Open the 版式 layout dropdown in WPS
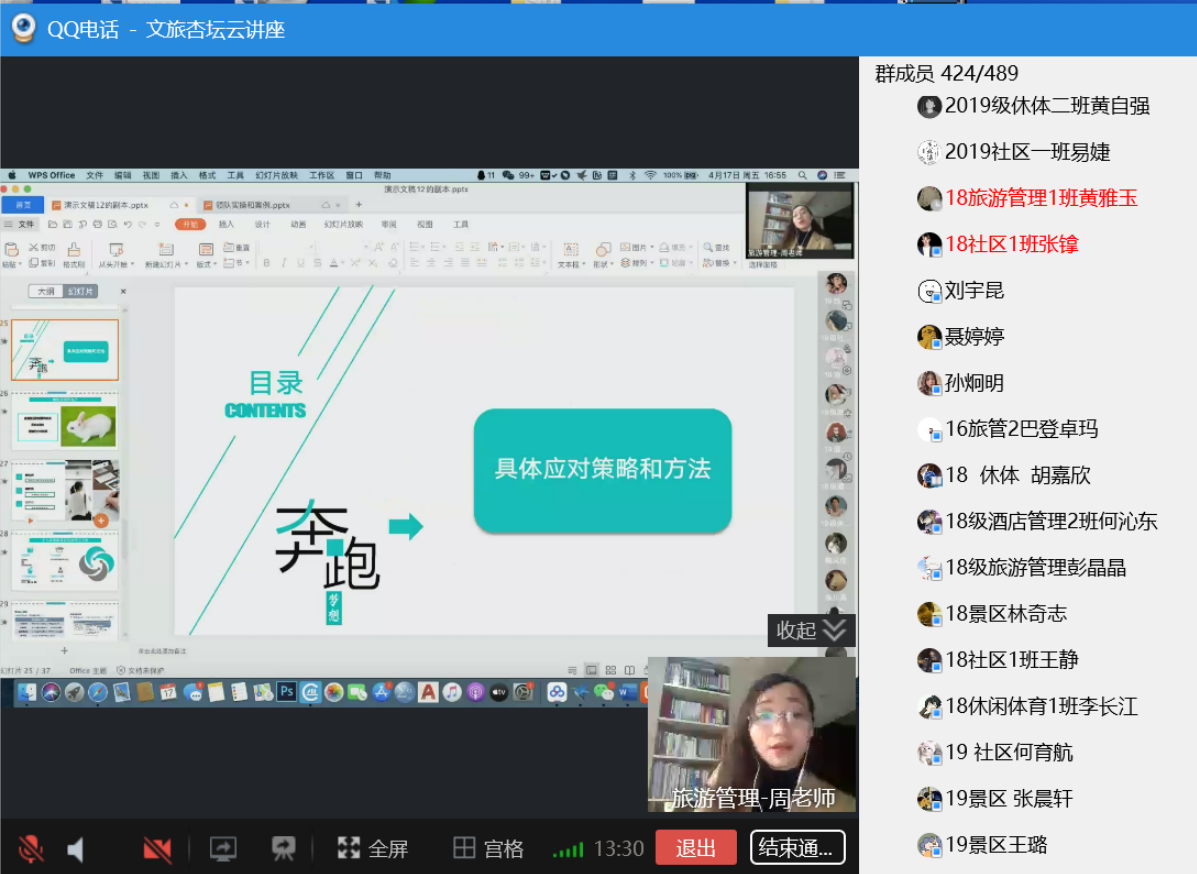This screenshot has height=874, width=1197. [x=207, y=264]
